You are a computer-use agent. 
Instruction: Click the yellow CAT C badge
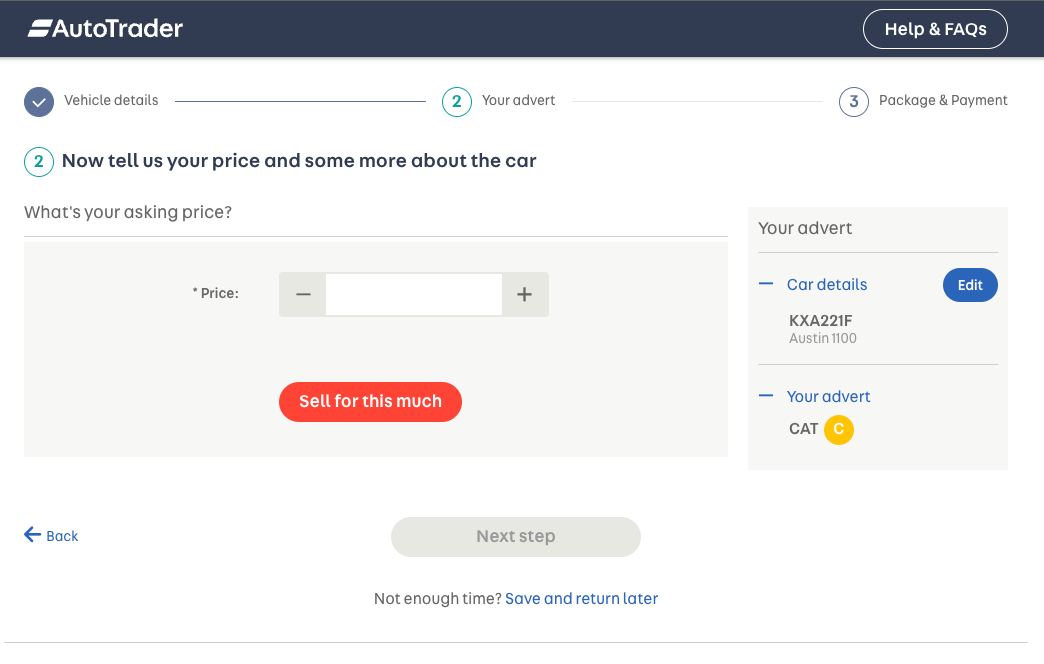coord(838,429)
